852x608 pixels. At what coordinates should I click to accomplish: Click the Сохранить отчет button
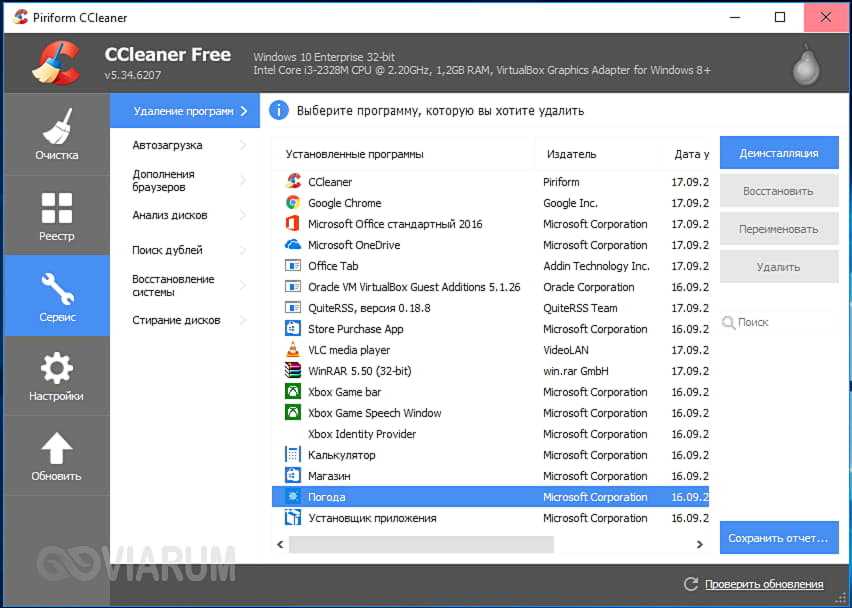(x=778, y=538)
